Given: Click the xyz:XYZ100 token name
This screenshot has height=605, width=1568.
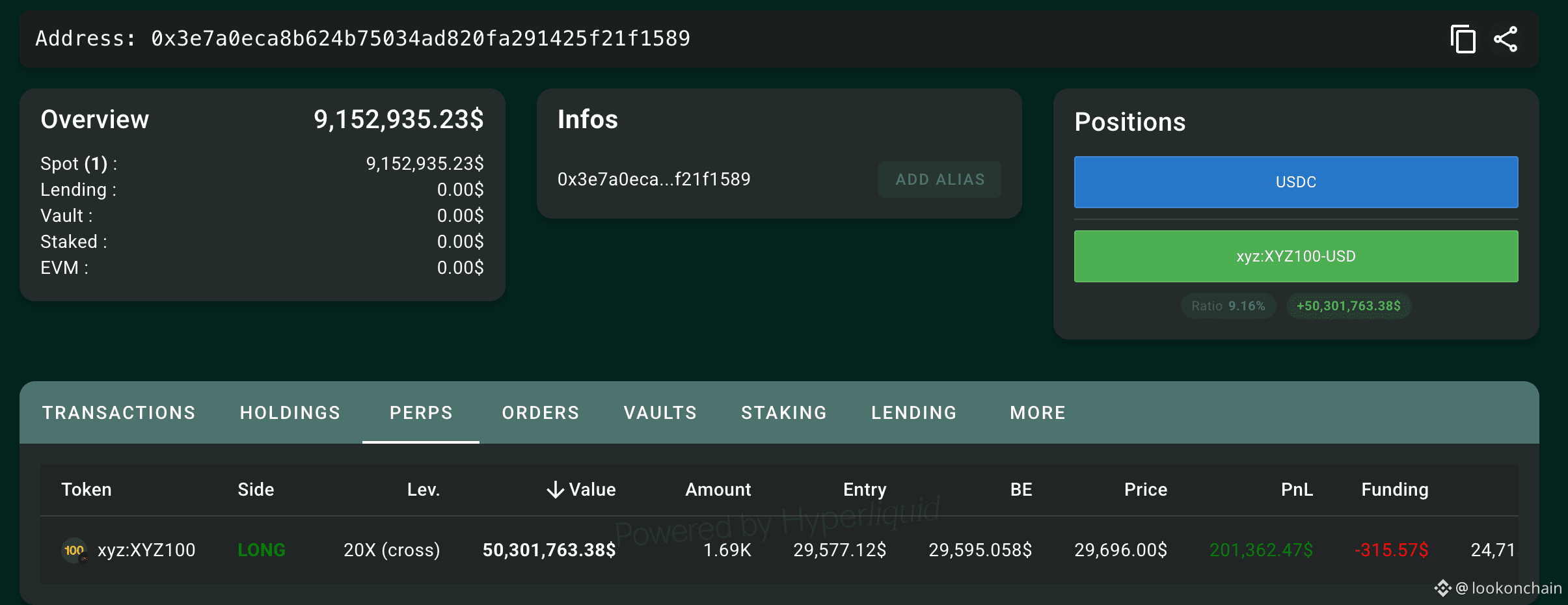Looking at the screenshot, I should (146, 550).
